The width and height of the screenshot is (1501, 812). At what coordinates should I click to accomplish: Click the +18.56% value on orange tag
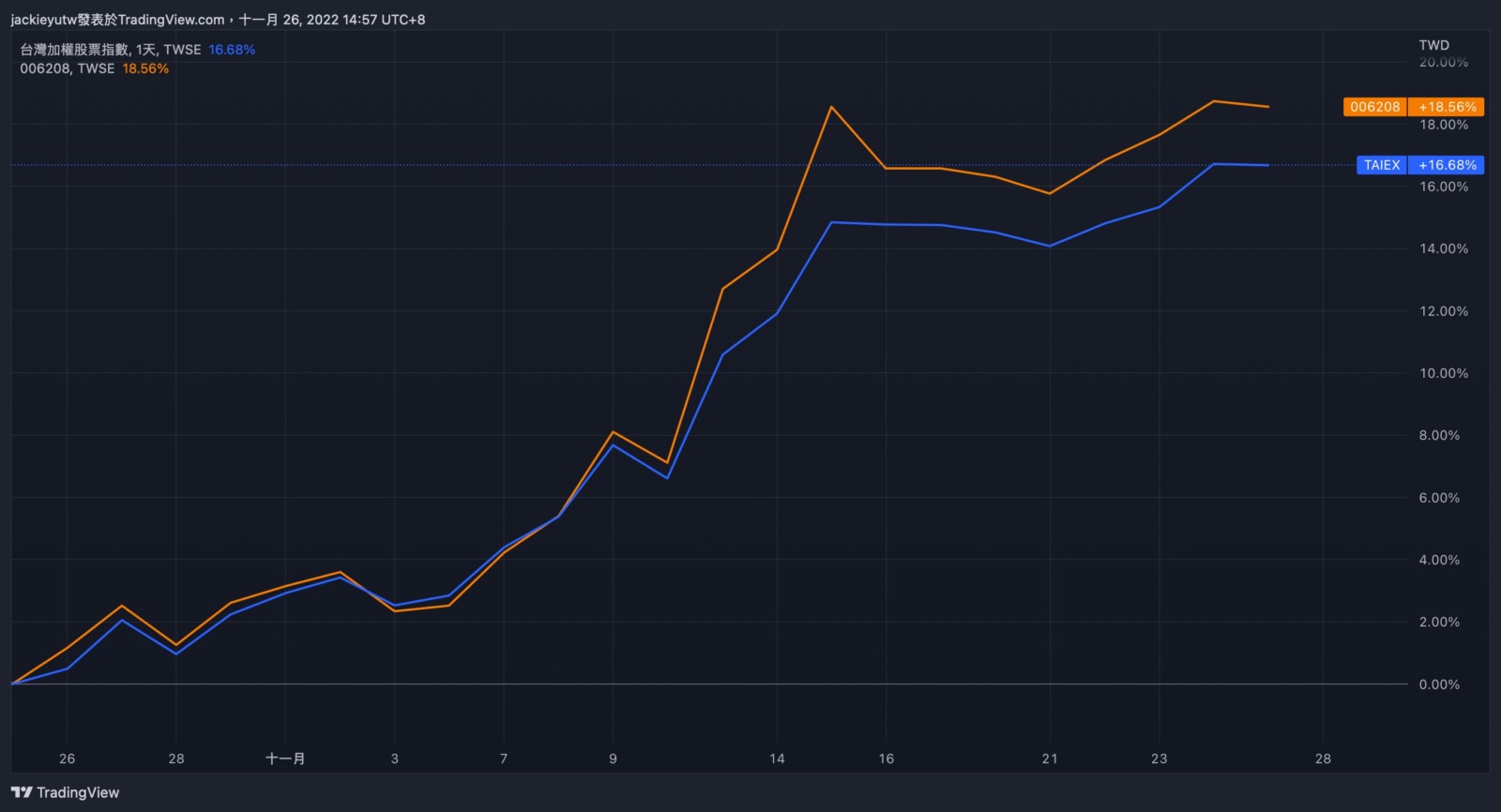click(1447, 107)
